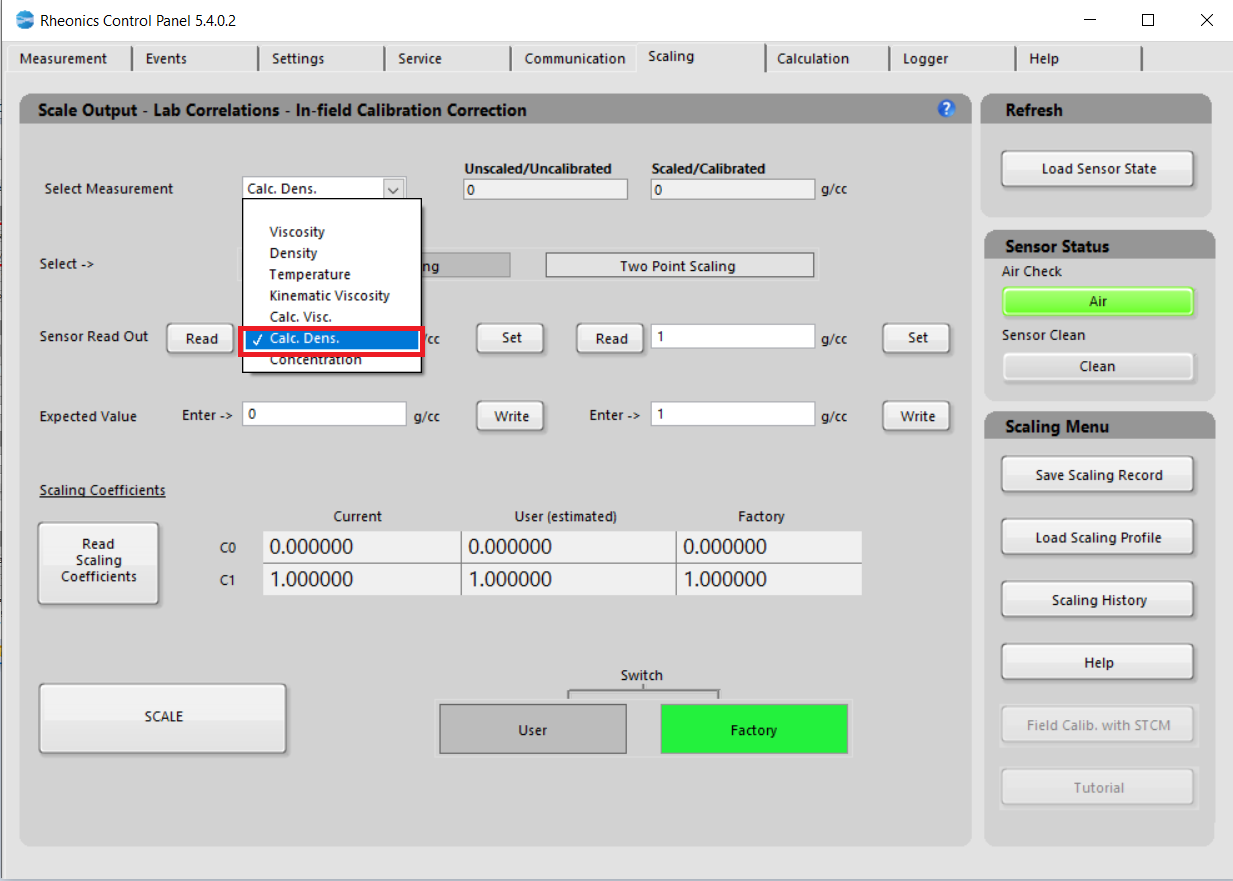Viewport: 1233px width, 881px height.
Task: Switch to Factory coefficients with the green toggle
Action: (x=754, y=730)
